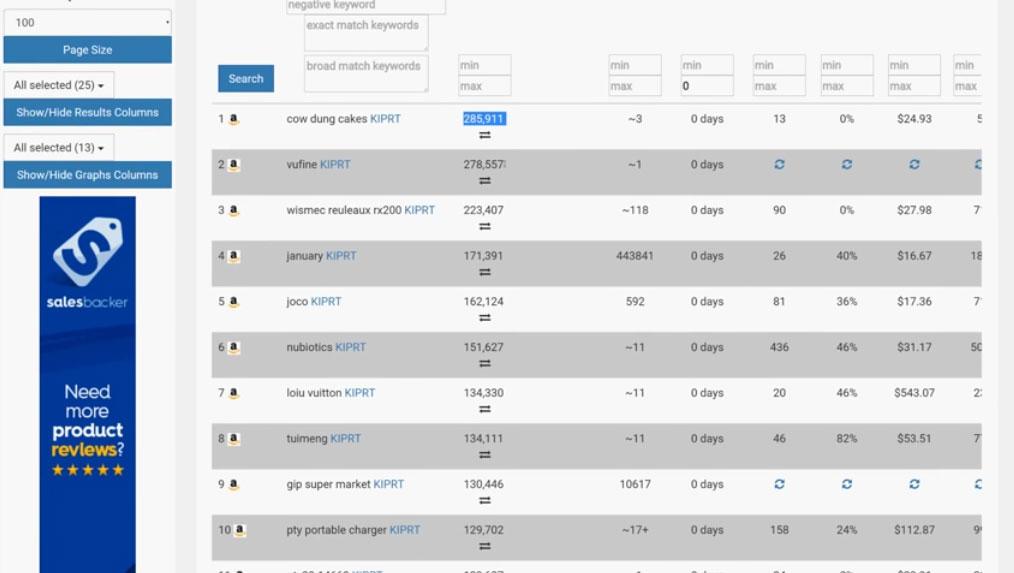
Task: Click Show/Hide Results Columns button
Action: click(87, 113)
